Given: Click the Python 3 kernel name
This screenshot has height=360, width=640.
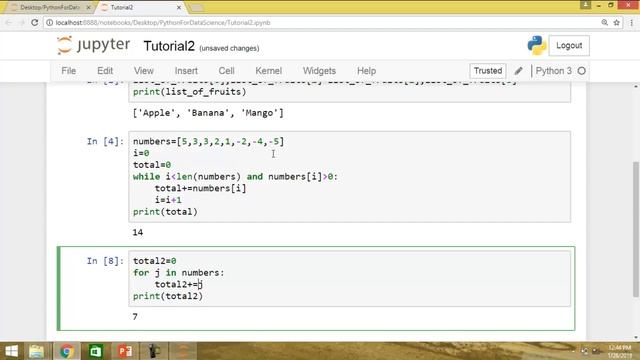Looking at the screenshot, I should (x=553, y=71).
